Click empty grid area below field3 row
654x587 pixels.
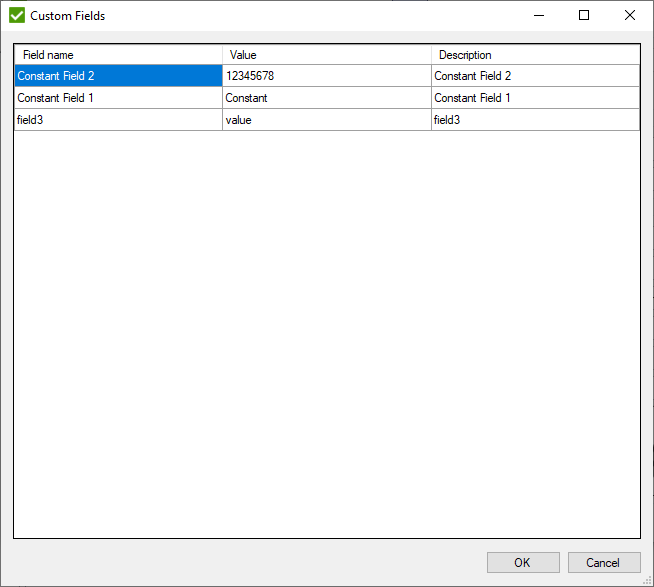point(327,330)
